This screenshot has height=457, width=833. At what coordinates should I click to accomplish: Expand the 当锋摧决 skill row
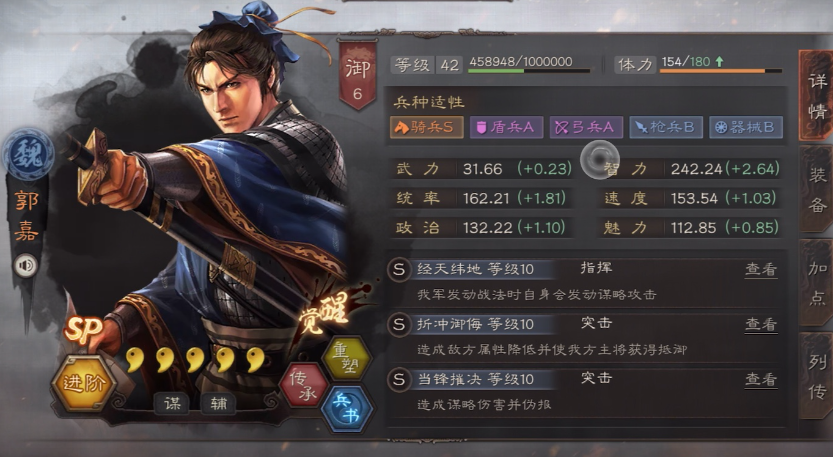[x=586, y=392]
